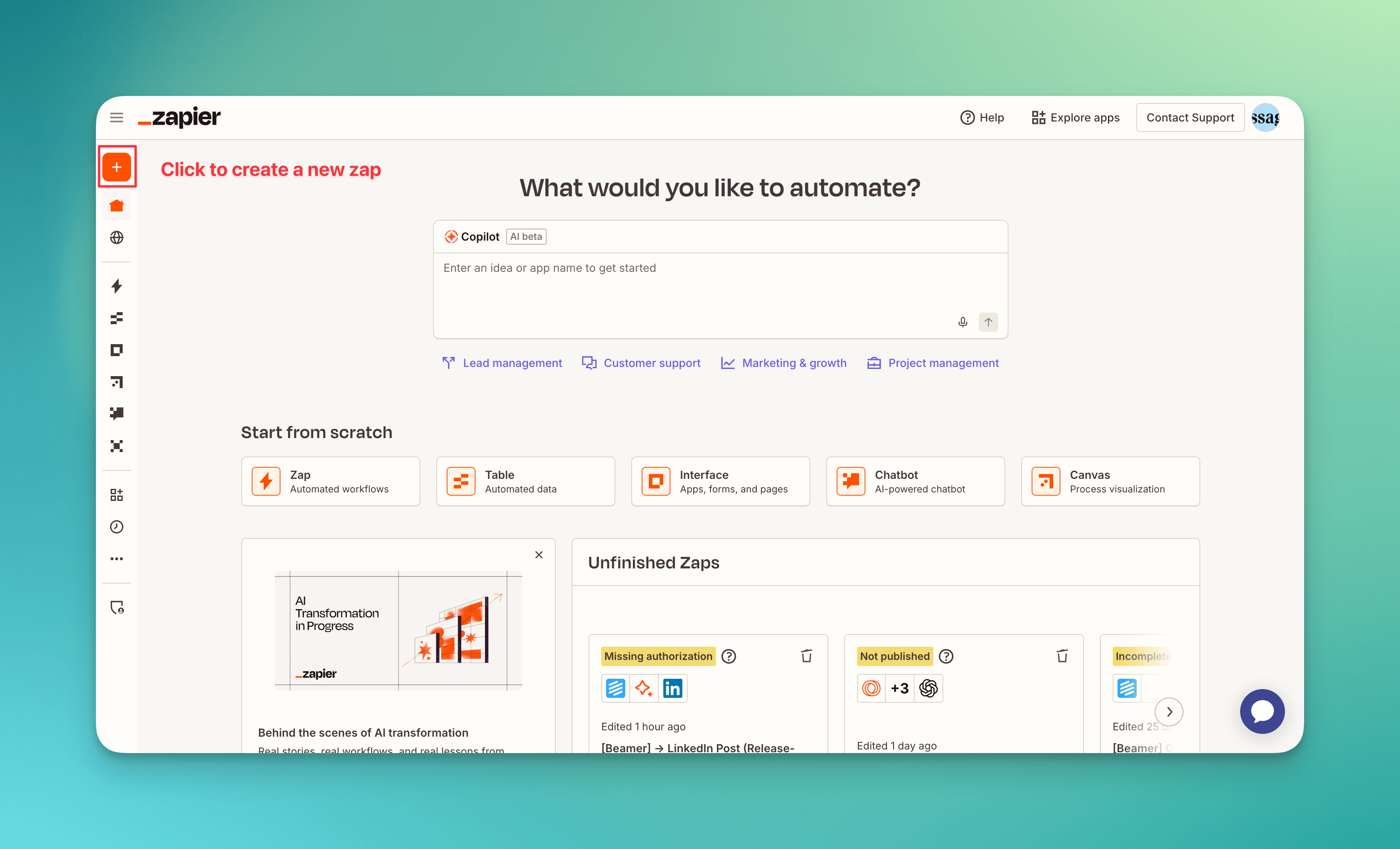Create a new Interface from the Interface card

point(720,481)
